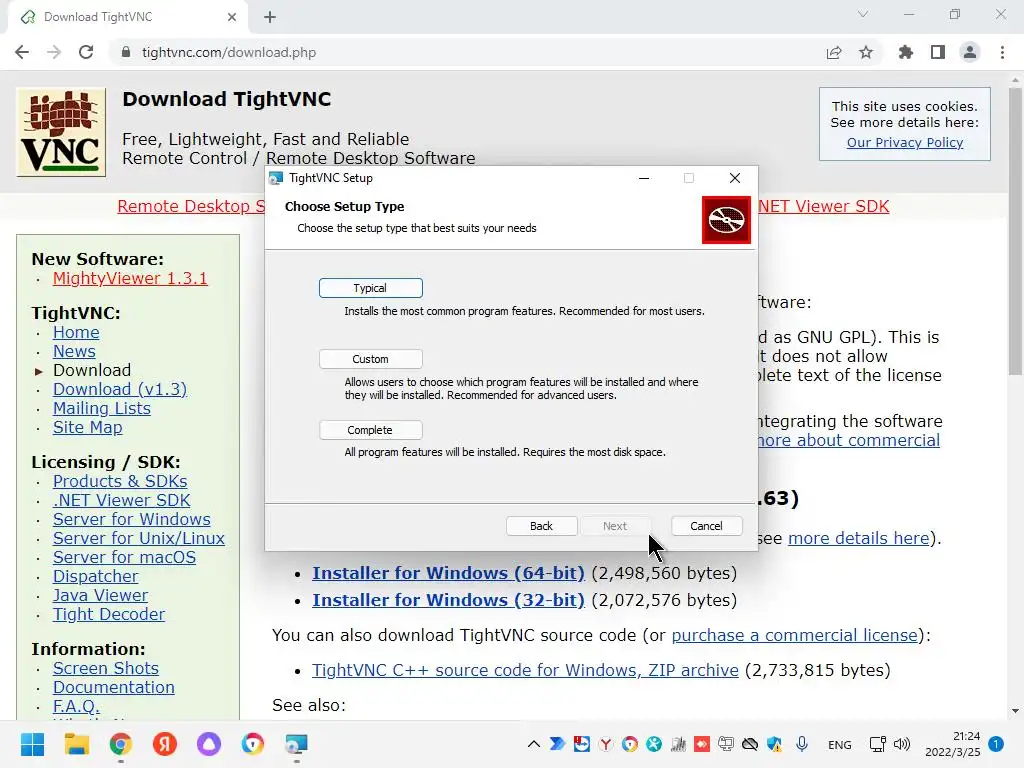The image size is (1024, 768).
Task: Open the tab search chevron
Action: coord(863,14)
